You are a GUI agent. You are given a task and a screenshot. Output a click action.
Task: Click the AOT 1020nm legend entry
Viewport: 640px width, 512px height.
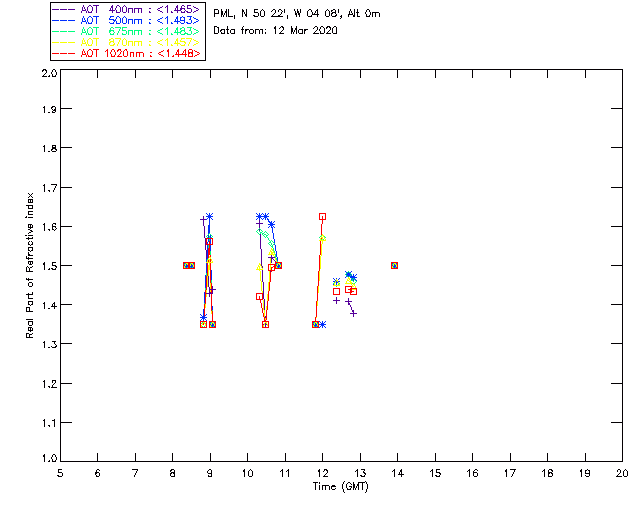pyautogui.click(x=126, y=53)
